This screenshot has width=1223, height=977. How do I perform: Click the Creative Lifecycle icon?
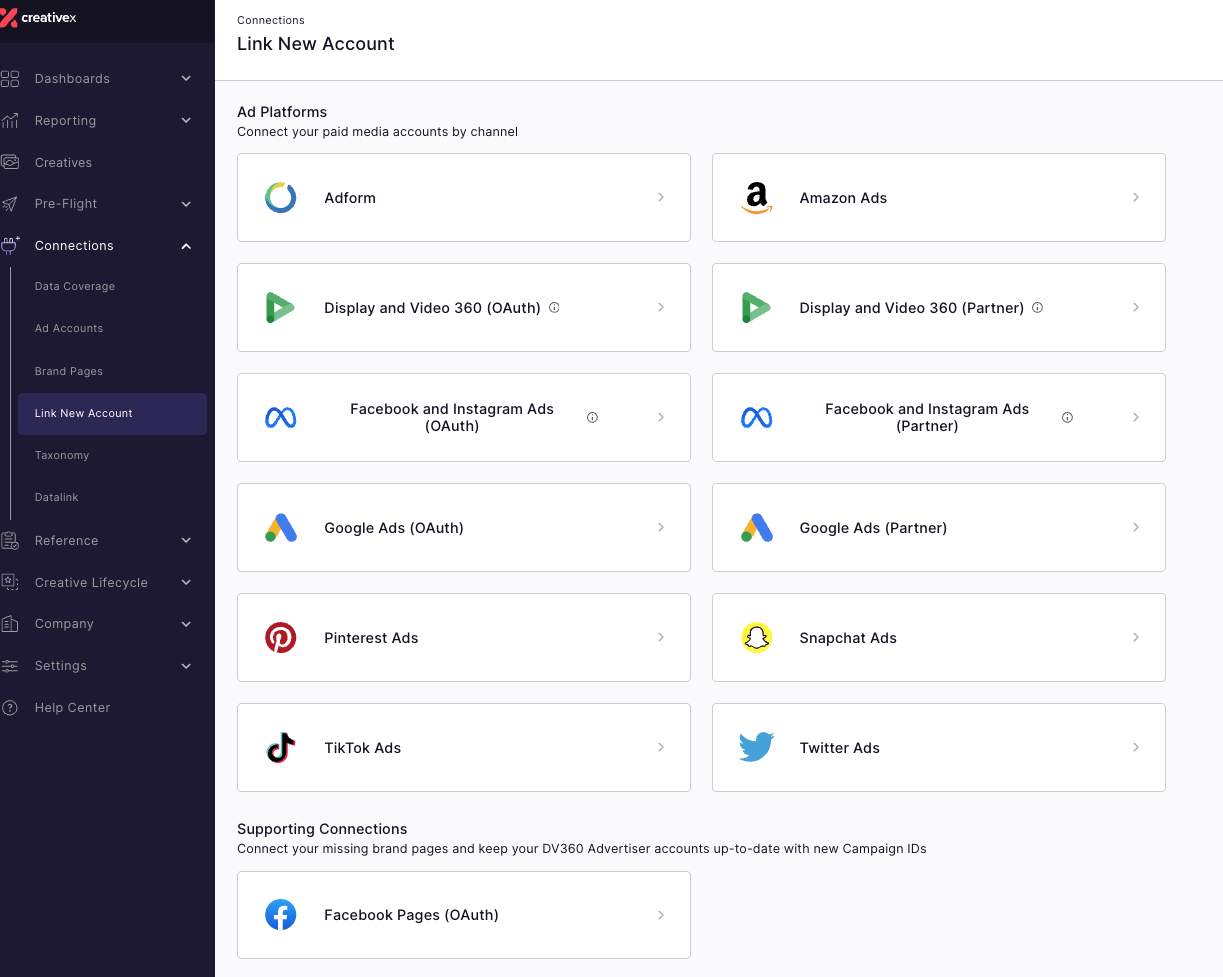click(10, 582)
